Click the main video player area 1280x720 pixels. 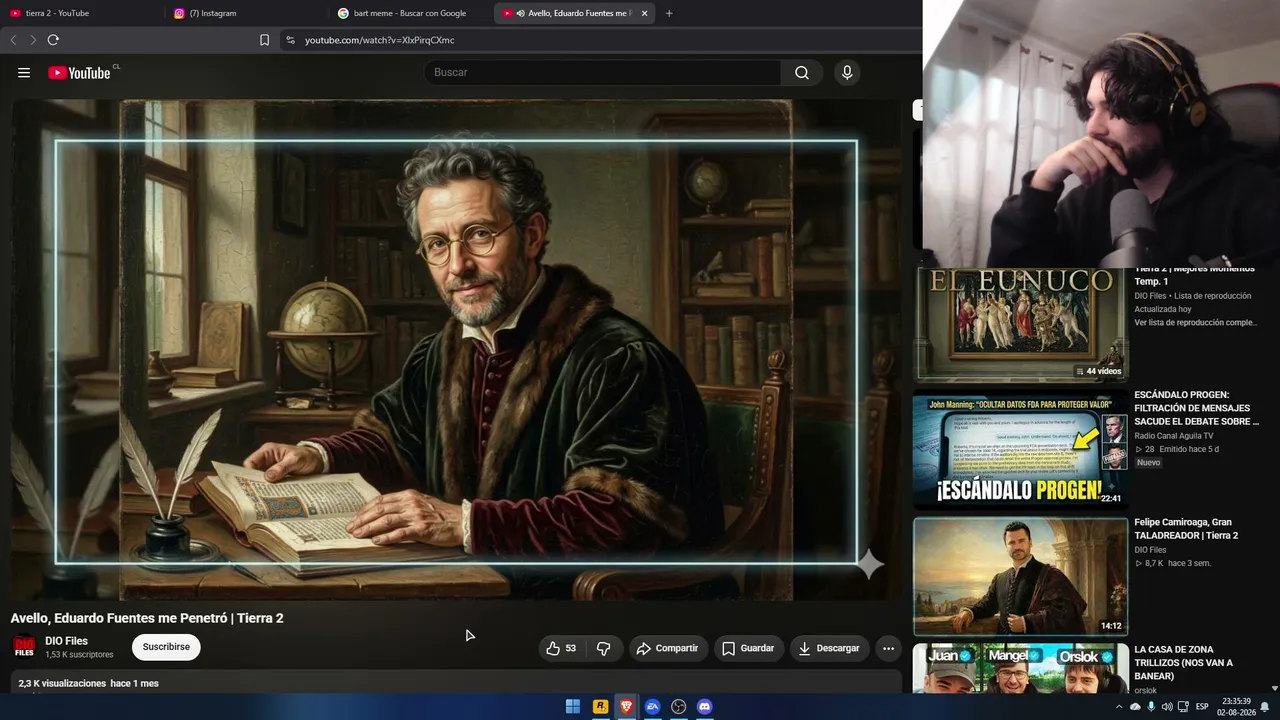point(456,350)
